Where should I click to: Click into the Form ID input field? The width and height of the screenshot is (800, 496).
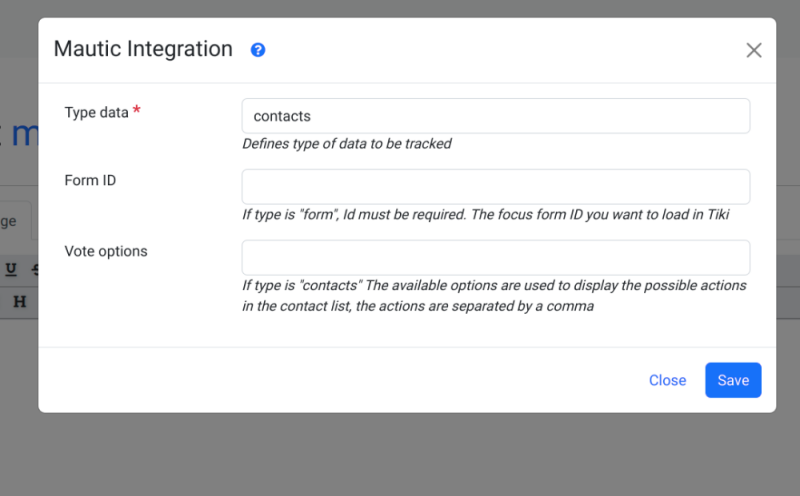pyautogui.click(x=495, y=187)
